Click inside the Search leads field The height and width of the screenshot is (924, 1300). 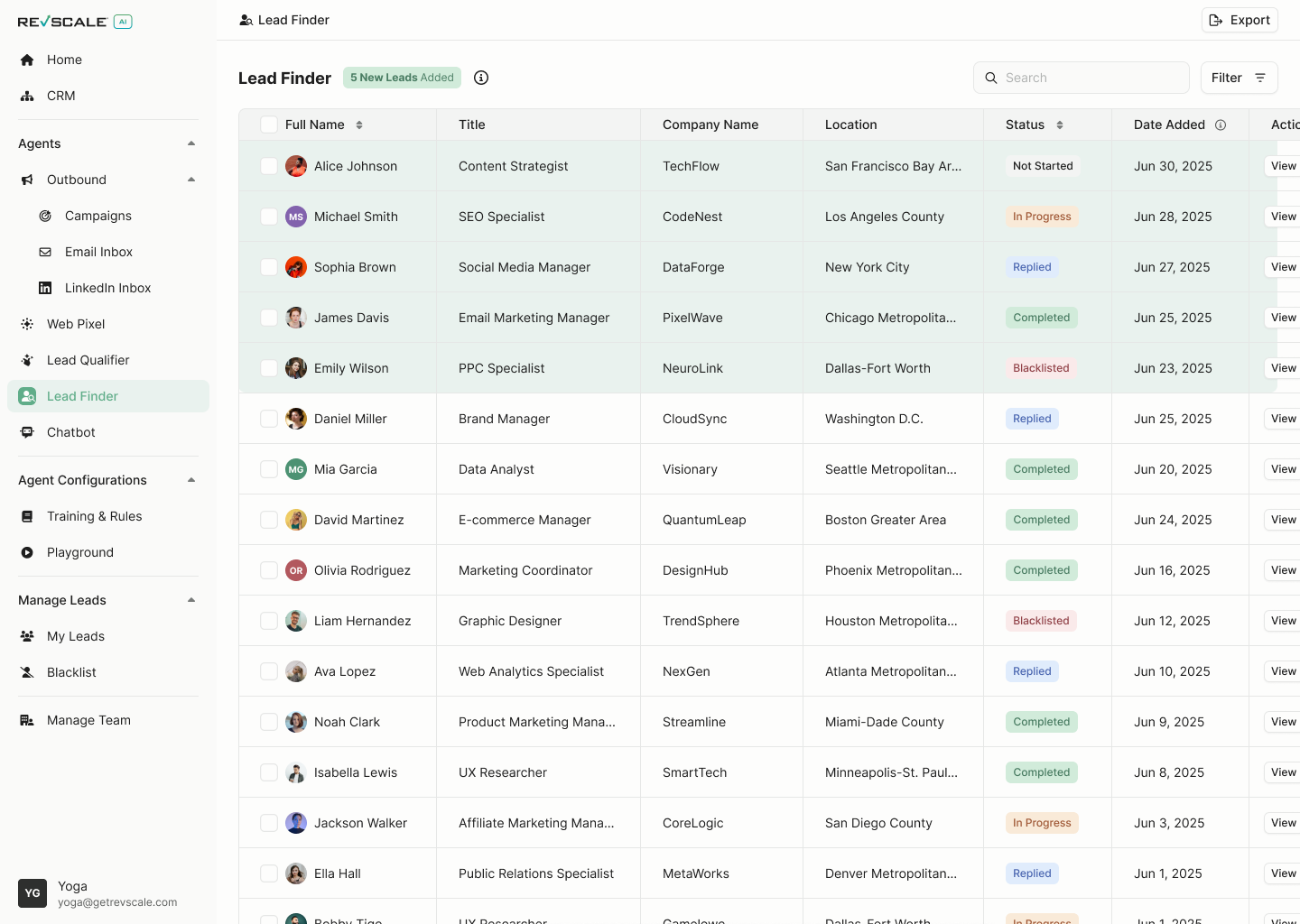point(1081,78)
